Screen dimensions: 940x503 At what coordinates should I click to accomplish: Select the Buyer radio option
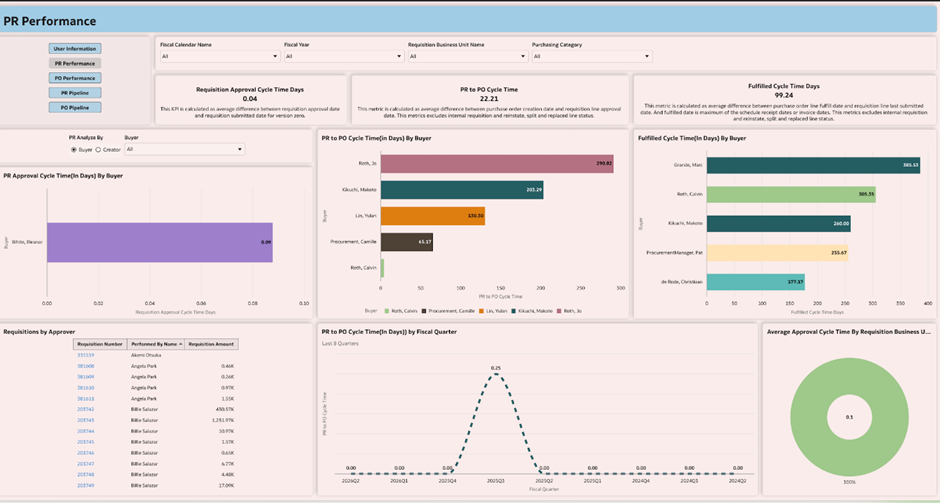point(74,150)
